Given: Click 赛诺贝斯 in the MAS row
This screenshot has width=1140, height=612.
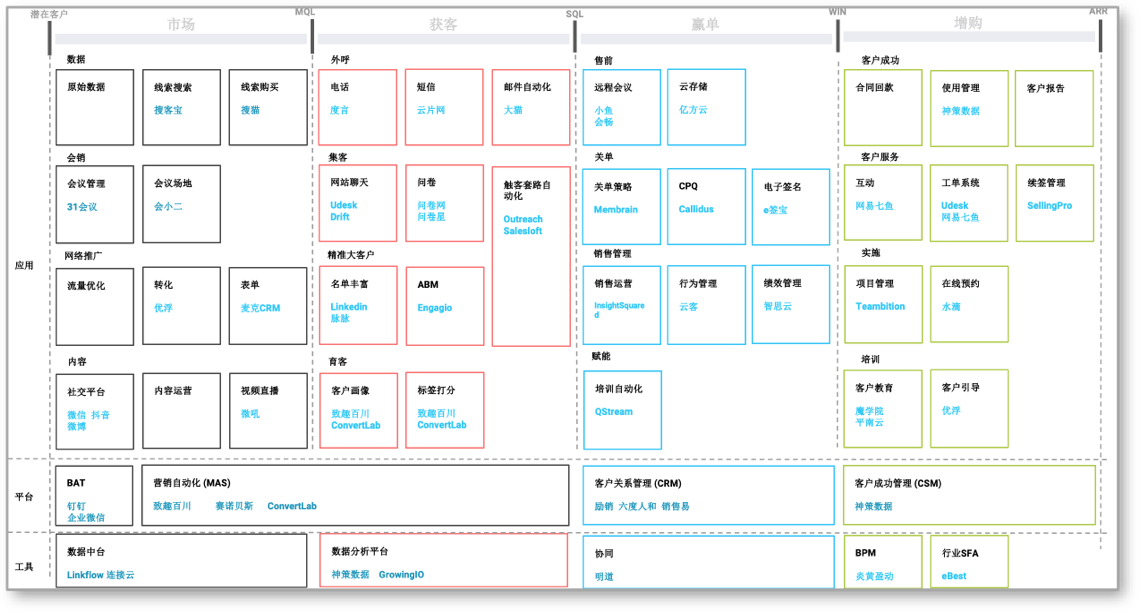Looking at the screenshot, I should (x=234, y=507).
